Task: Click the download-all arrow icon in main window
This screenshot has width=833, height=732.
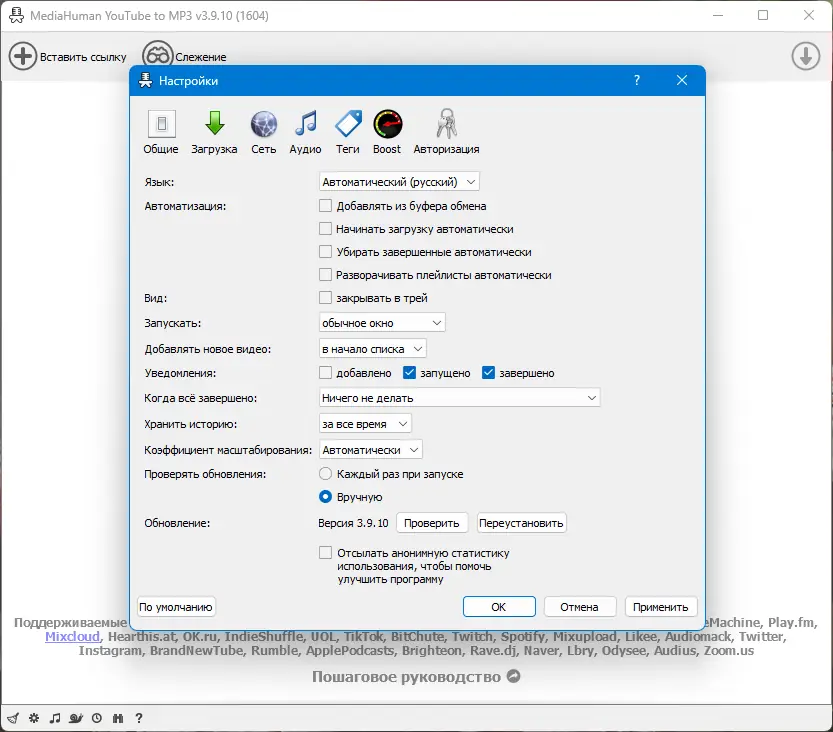Action: [x=805, y=56]
